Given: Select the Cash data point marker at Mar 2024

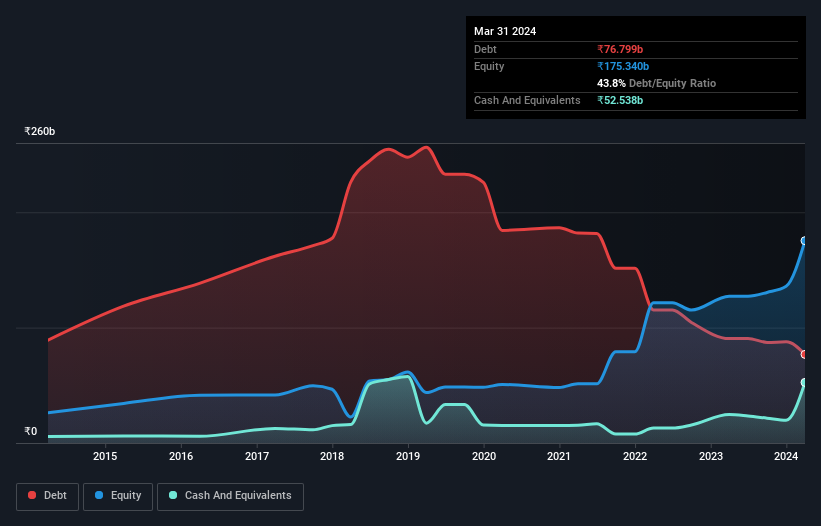Looking at the screenshot, I should tap(804, 383).
